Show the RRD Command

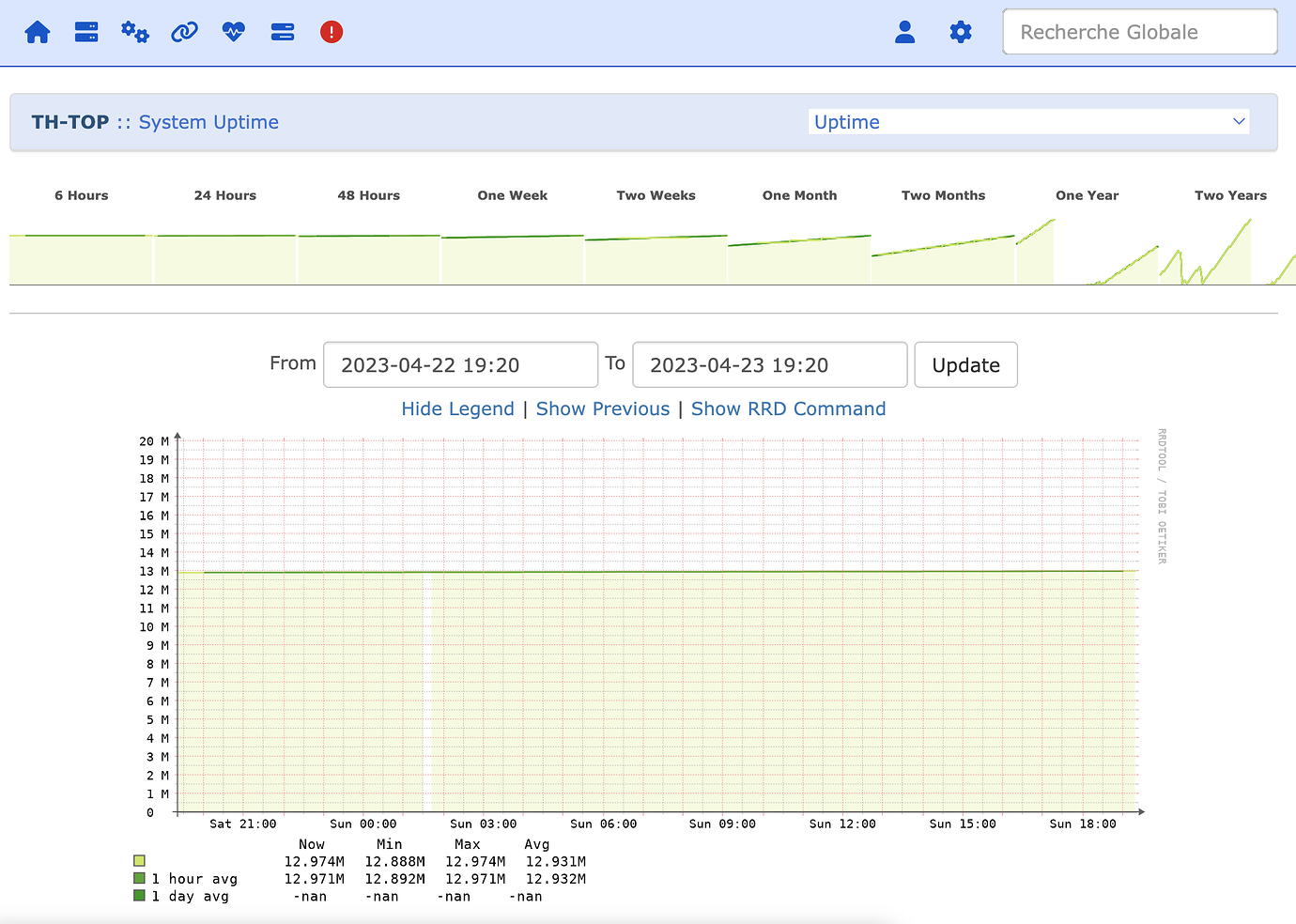click(x=789, y=408)
